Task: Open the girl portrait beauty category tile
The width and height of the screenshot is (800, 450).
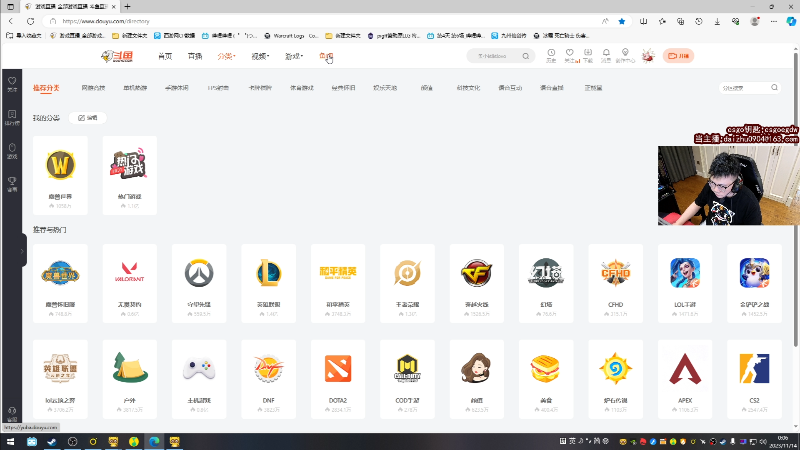Action: tap(477, 379)
